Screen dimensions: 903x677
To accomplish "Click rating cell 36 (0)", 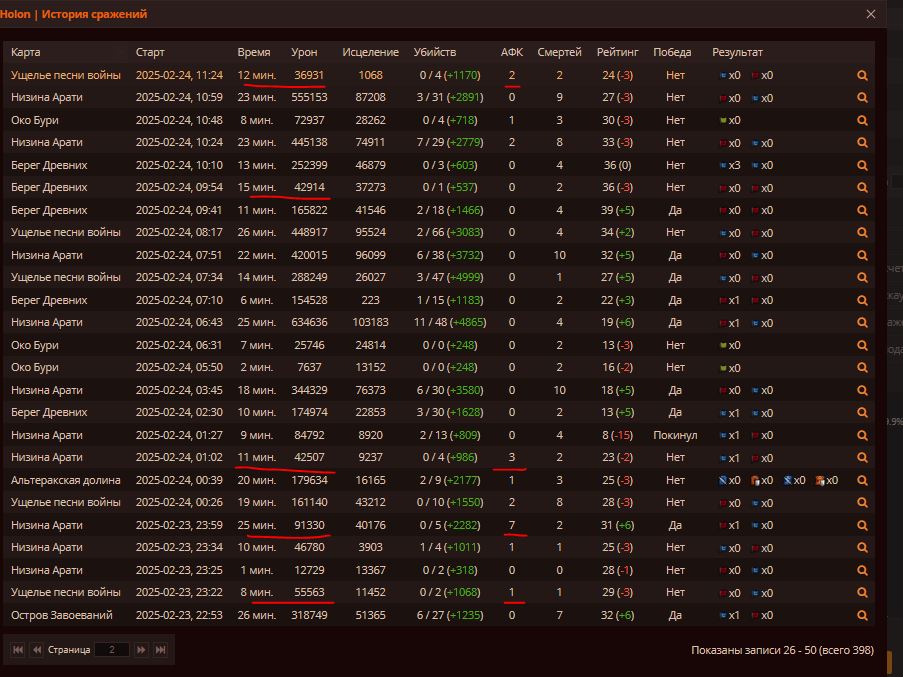I will (x=617, y=165).
